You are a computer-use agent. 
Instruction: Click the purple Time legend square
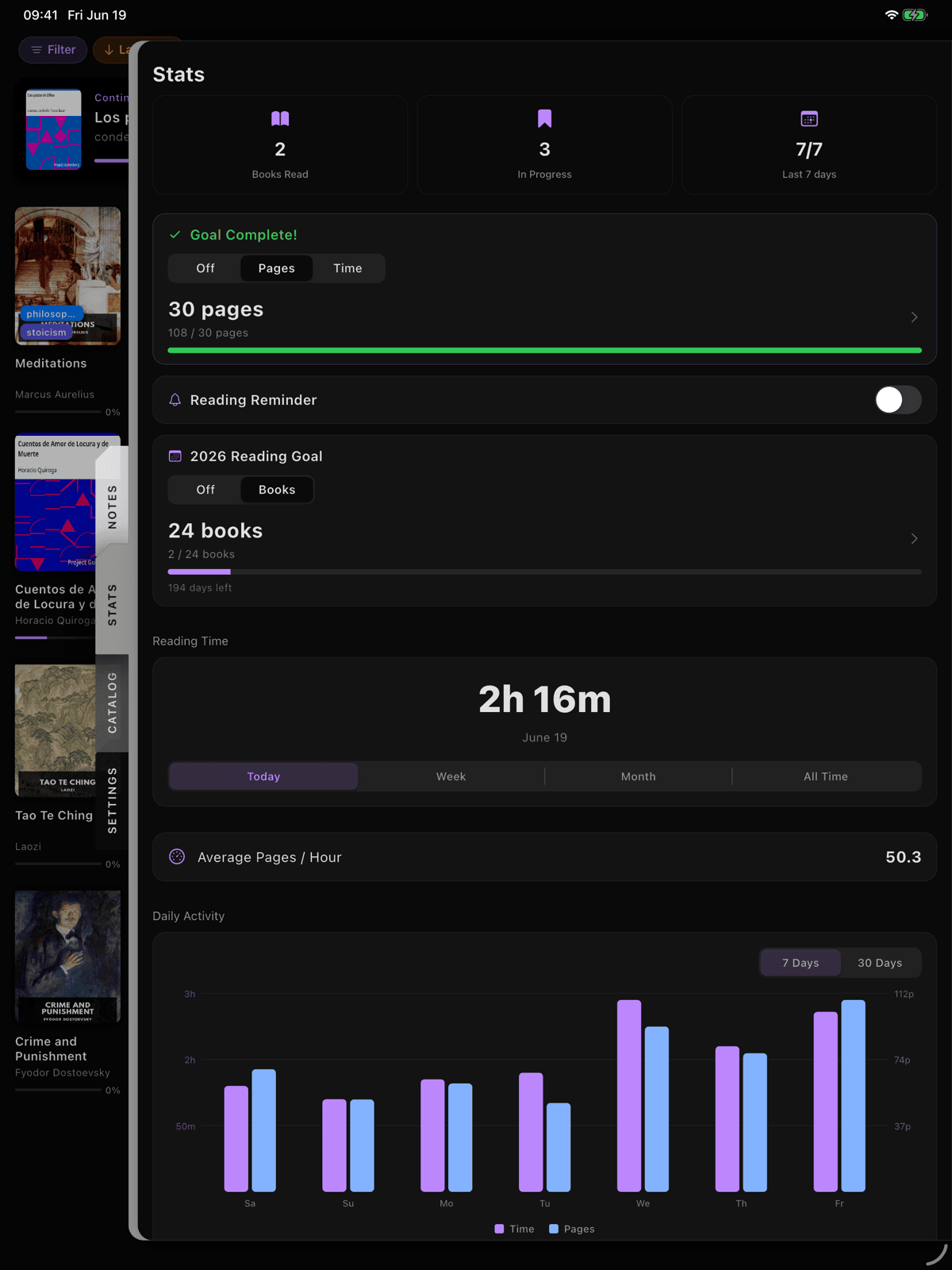(499, 1229)
